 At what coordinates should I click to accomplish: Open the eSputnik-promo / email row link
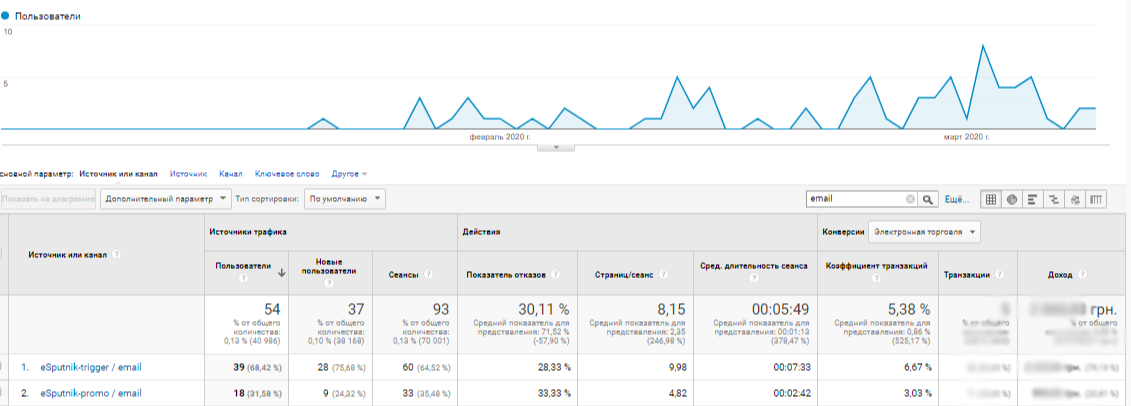coord(91,393)
